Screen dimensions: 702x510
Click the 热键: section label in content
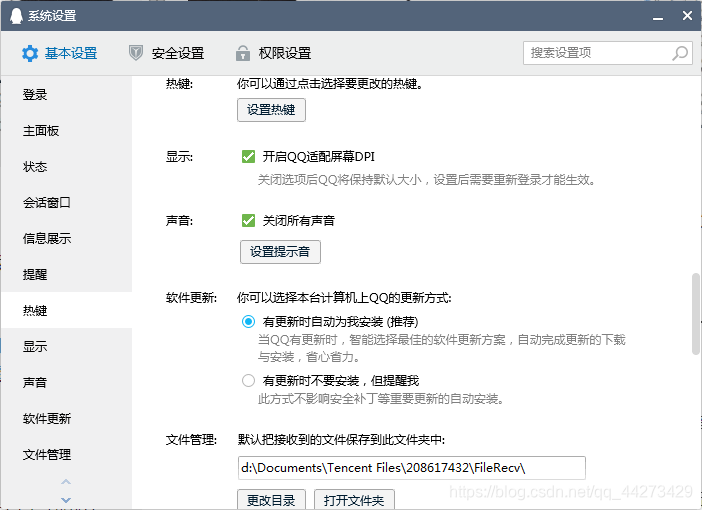coord(179,84)
